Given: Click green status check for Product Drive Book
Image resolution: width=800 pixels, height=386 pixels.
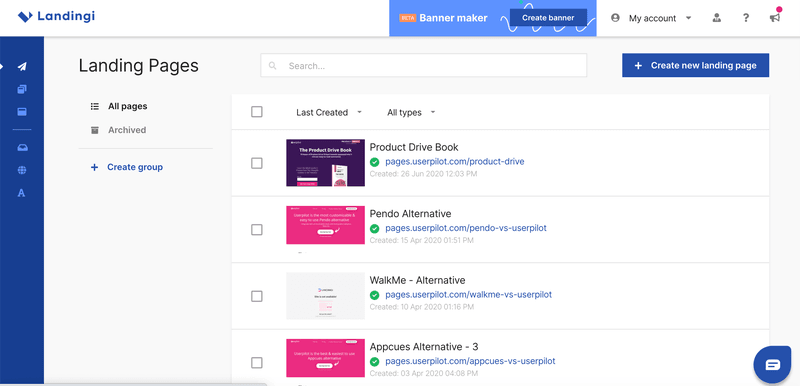Looking at the screenshot, I should click(x=374, y=162).
